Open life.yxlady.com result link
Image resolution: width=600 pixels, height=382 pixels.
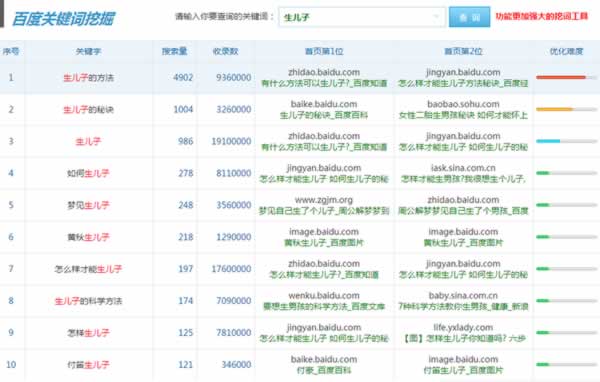(463, 327)
